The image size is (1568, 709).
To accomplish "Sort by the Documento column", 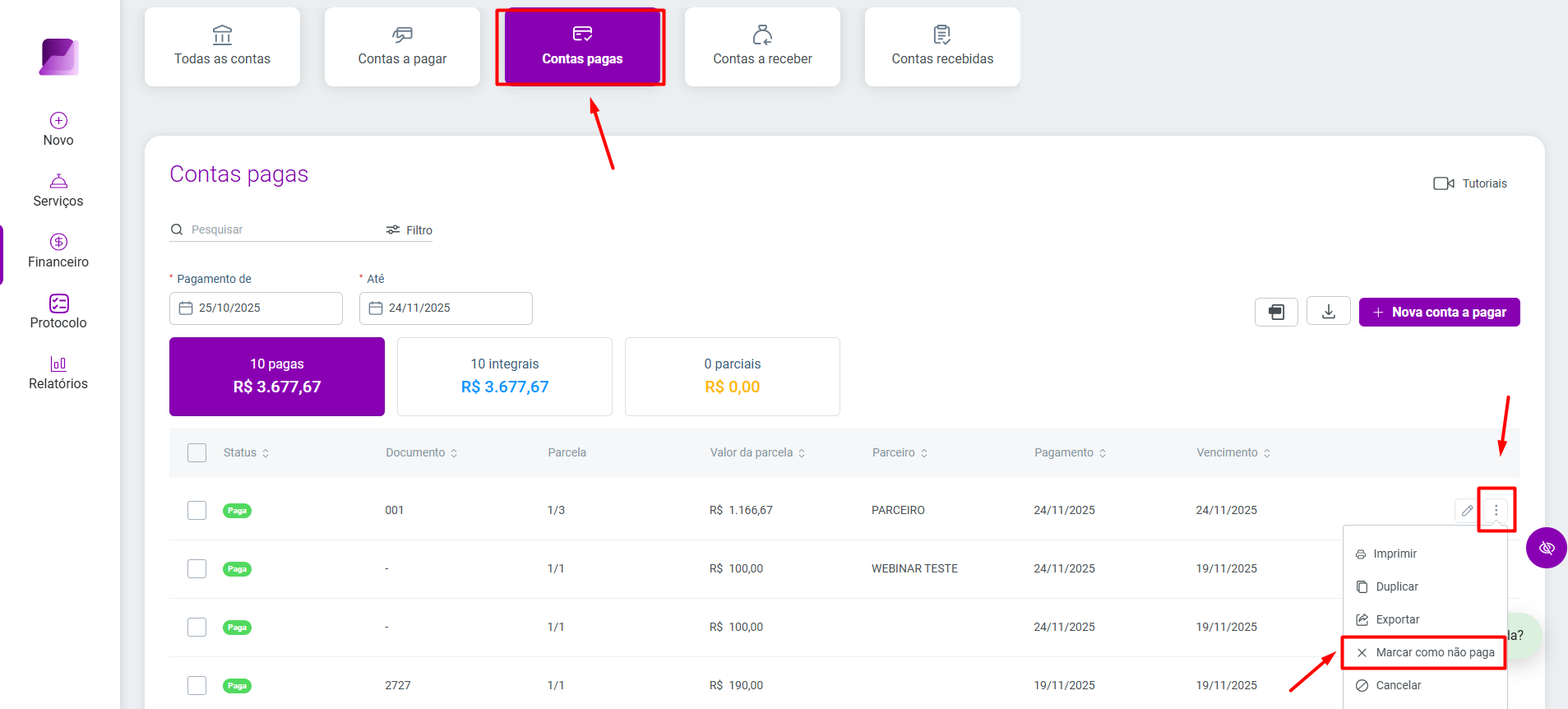I will (422, 452).
